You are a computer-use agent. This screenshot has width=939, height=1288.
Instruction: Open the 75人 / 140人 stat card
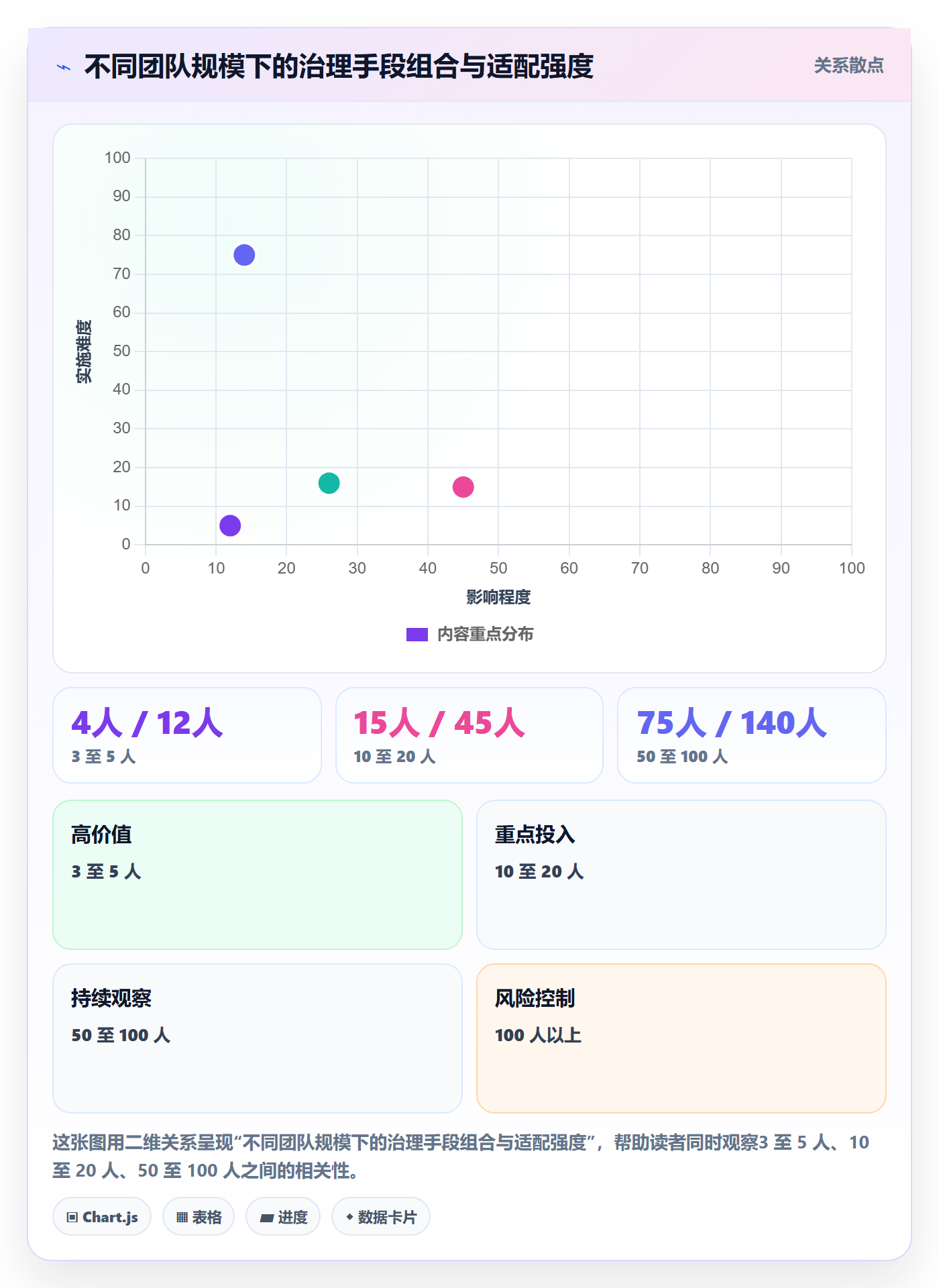[x=752, y=735]
